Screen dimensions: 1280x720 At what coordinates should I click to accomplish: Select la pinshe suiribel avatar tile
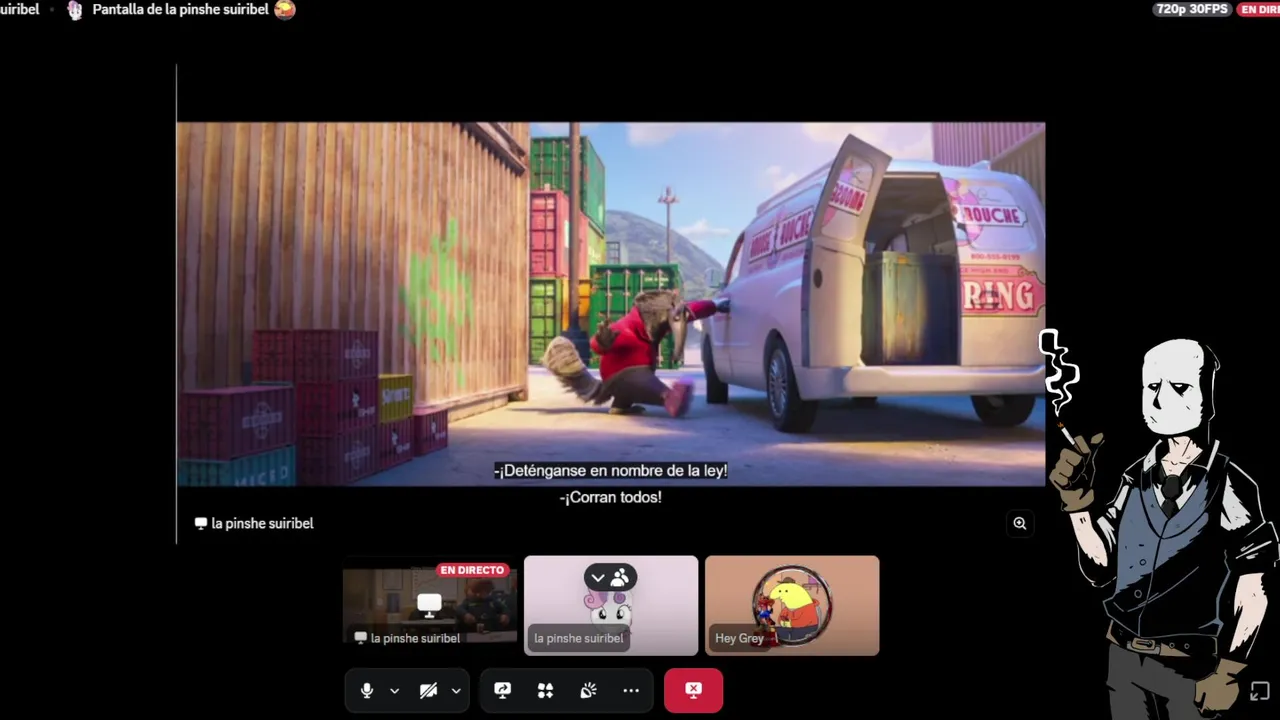coord(611,606)
